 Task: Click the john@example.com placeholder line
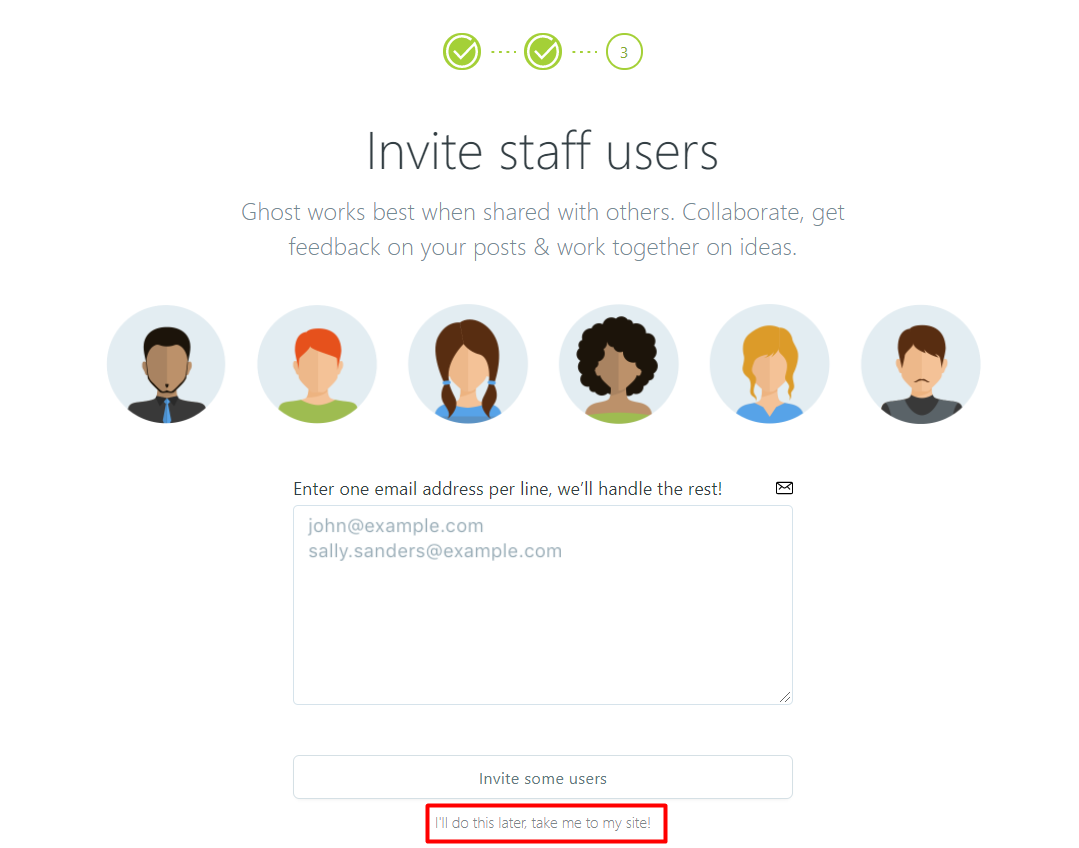pyautogui.click(x=396, y=526)
